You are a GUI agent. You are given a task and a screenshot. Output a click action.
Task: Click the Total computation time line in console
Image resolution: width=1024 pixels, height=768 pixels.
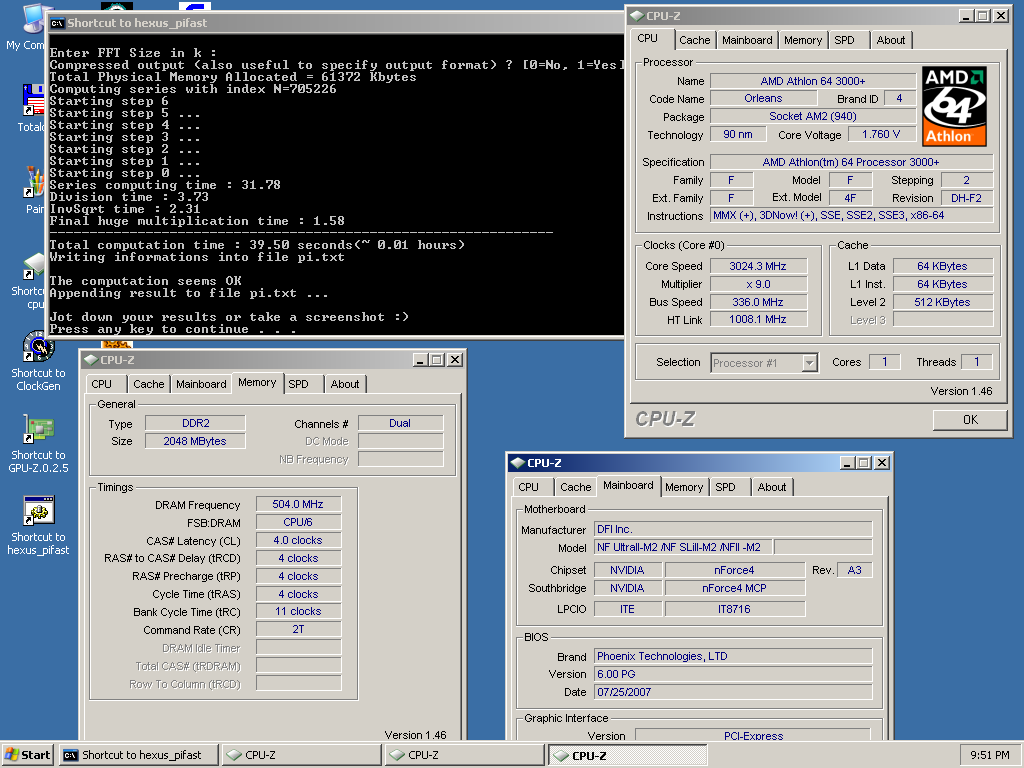tap(257, 245)
